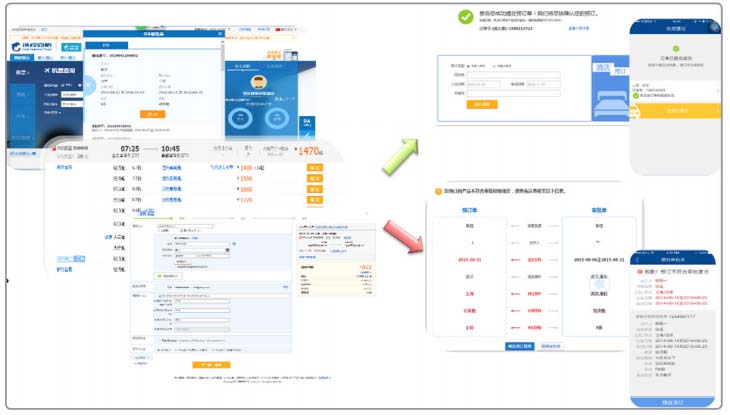730x415 pixels.
Task: Click the check-in date field in the hotel form
Action: 482,85
